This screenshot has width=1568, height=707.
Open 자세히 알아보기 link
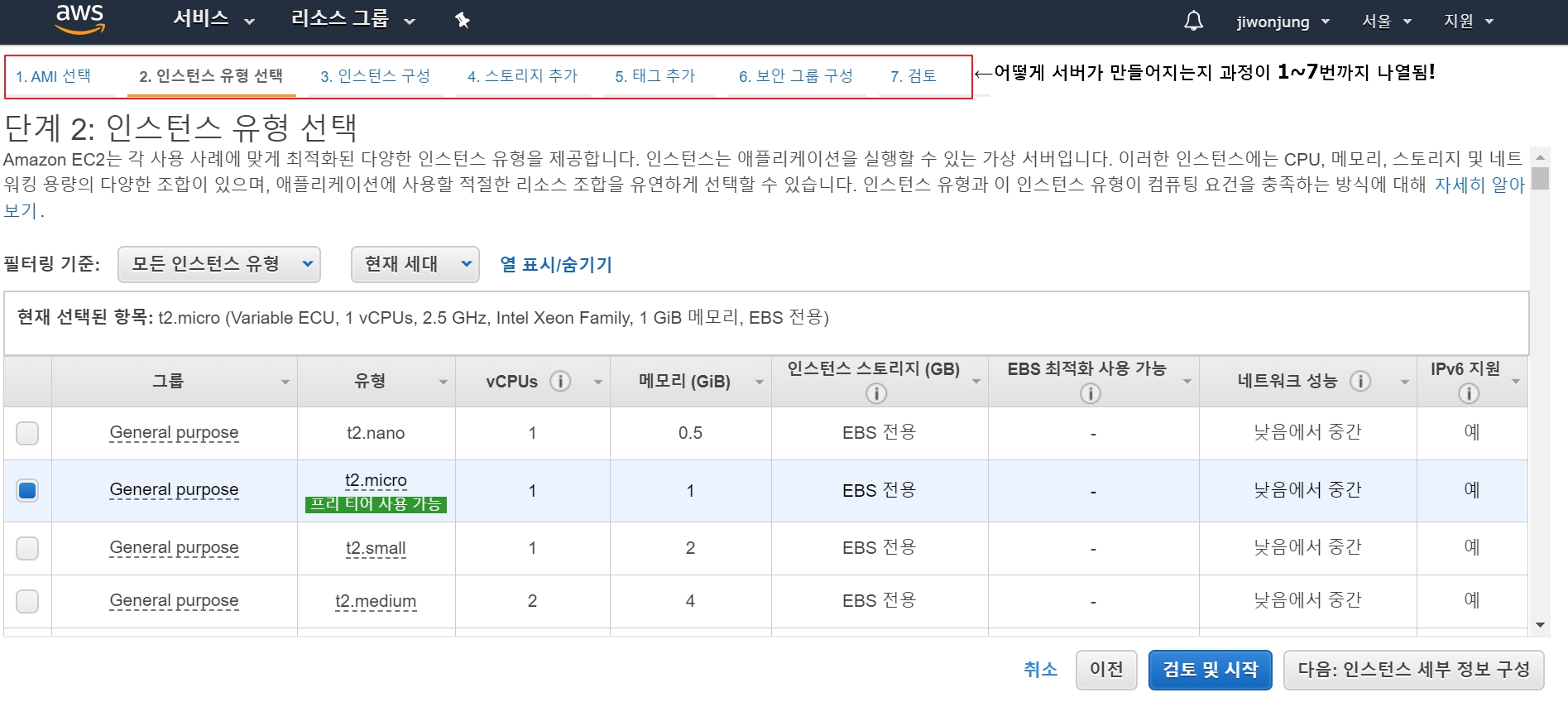[x=1479, y=185]
